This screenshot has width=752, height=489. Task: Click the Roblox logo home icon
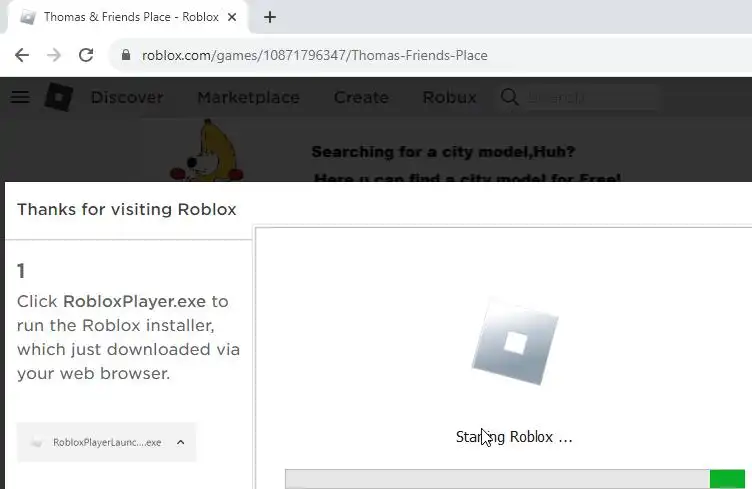click(59, 97)
